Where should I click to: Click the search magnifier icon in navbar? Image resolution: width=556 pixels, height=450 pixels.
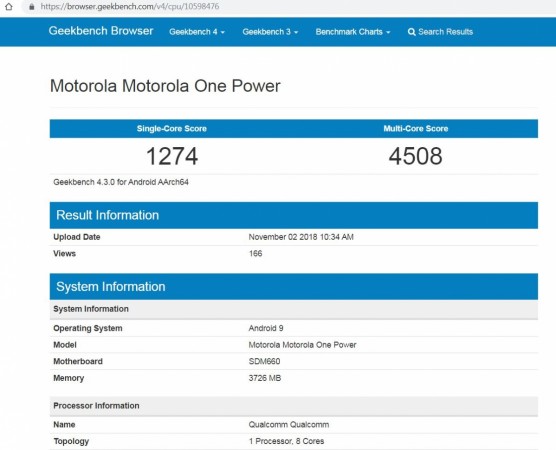pos(411,32)
